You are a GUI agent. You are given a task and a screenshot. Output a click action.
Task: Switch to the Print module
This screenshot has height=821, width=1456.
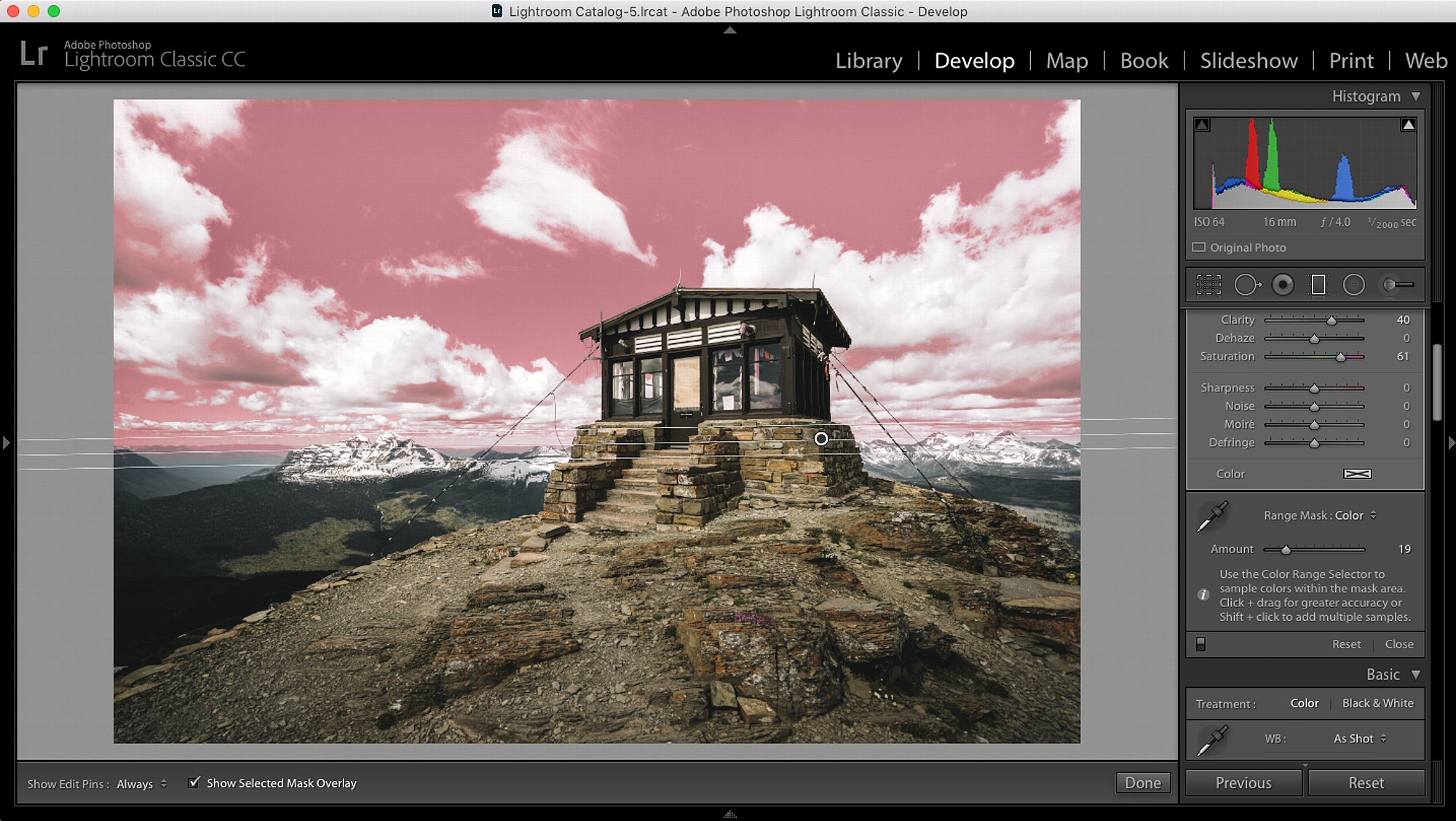pos(1351,60)
